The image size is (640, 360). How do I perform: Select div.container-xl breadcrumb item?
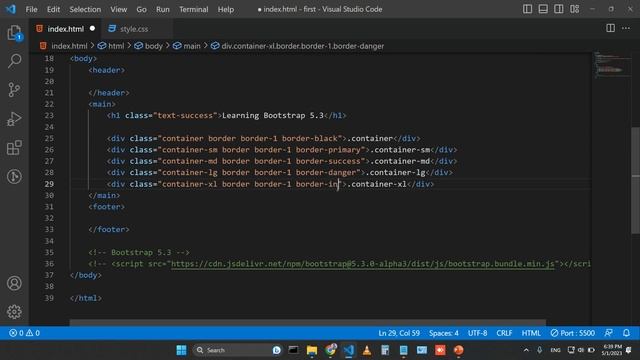[302, 46]
